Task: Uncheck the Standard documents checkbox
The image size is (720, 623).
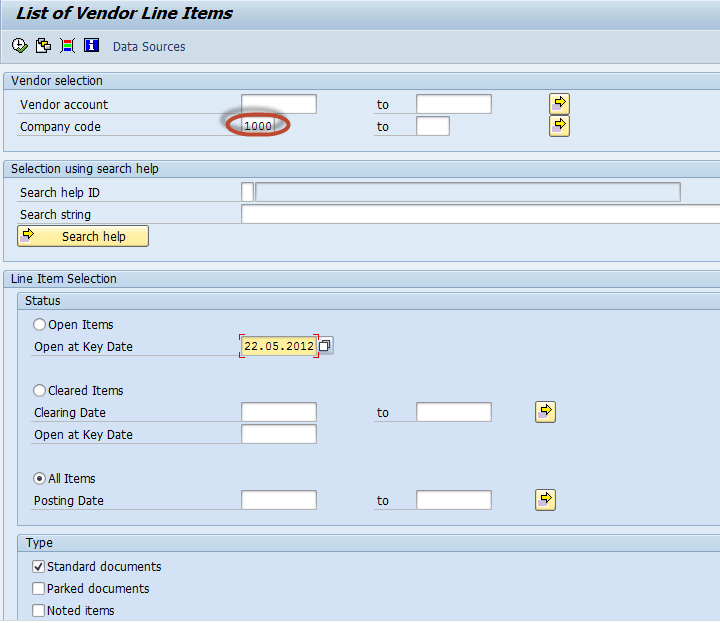Action: tap(39, 567)
